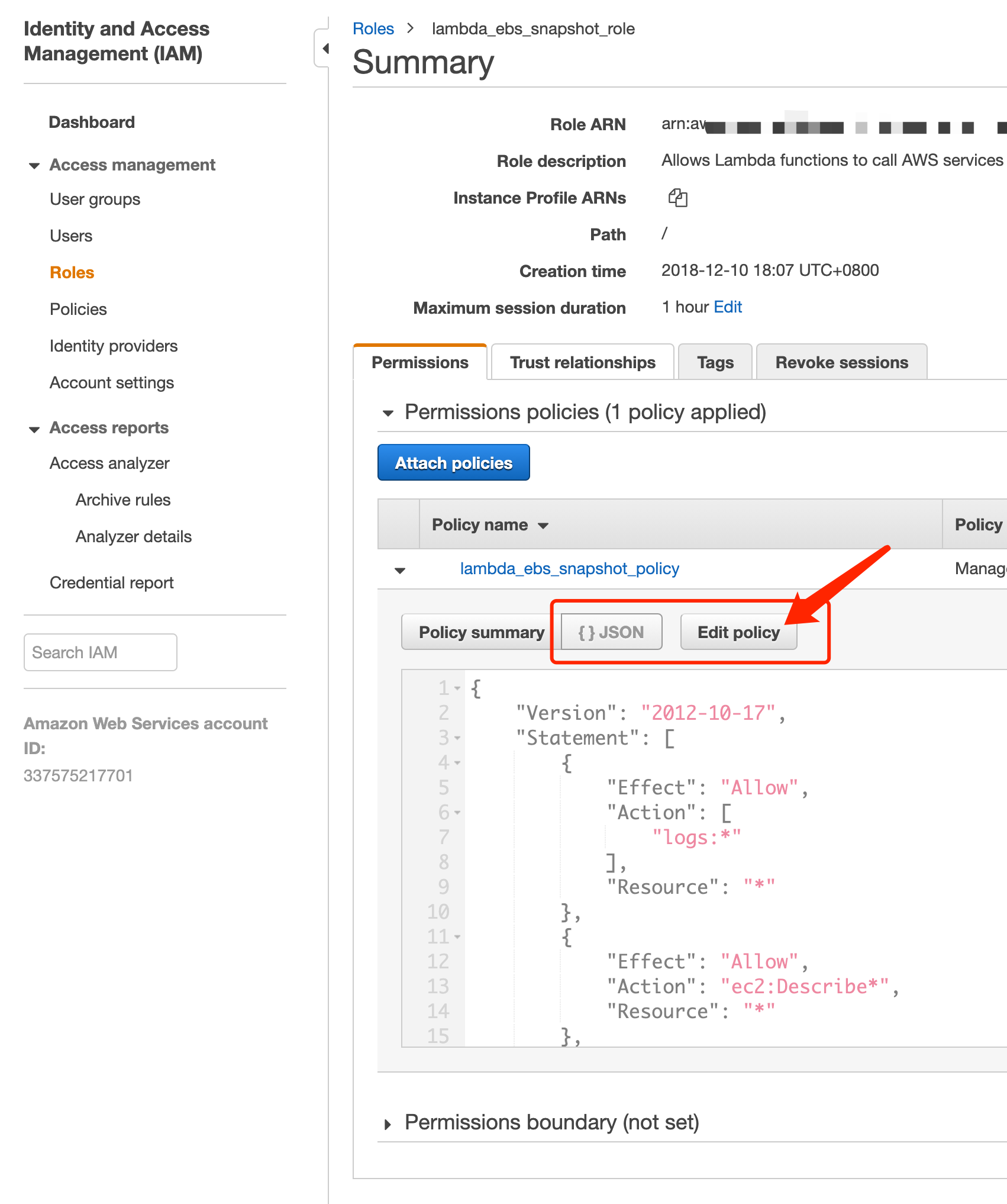Click the "logs:*" action value

click(x=696, y=838)
